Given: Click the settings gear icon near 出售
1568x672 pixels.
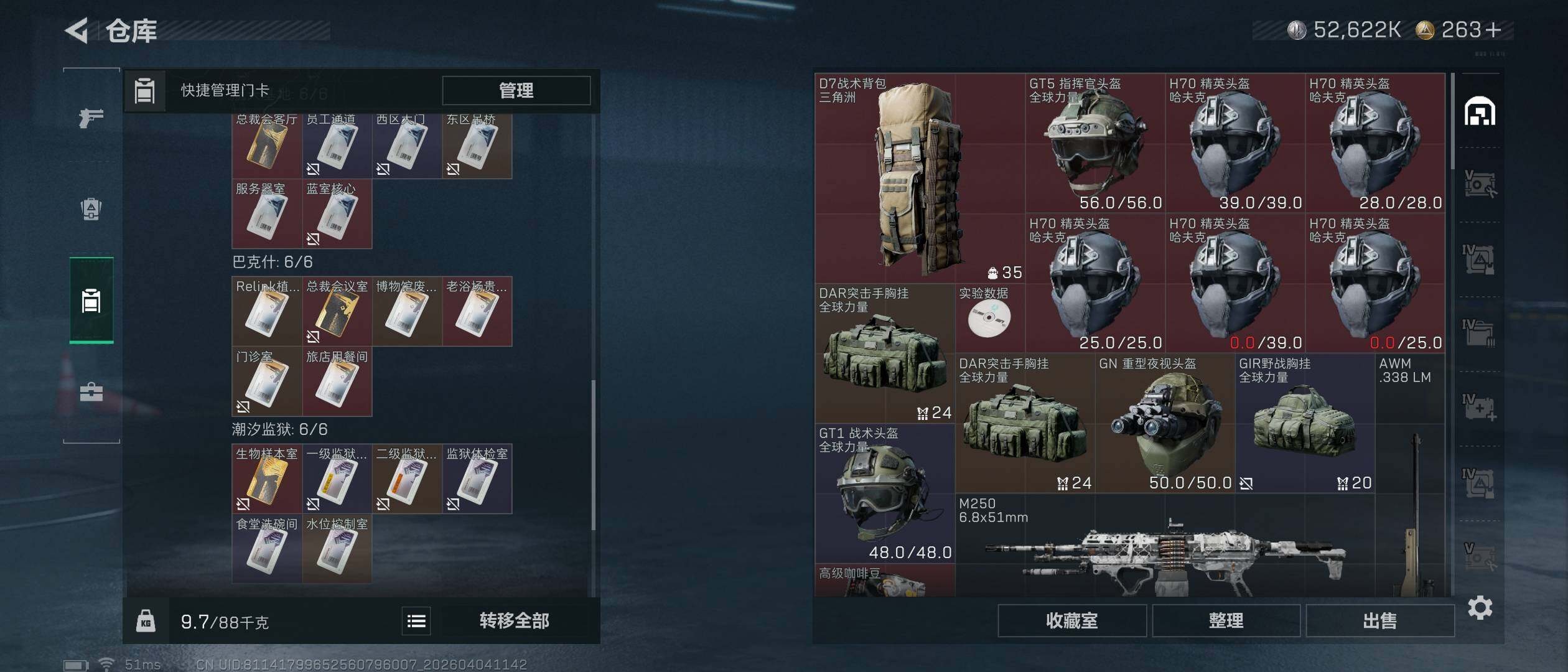Looking at the screenshot, I should point(1480,607).
